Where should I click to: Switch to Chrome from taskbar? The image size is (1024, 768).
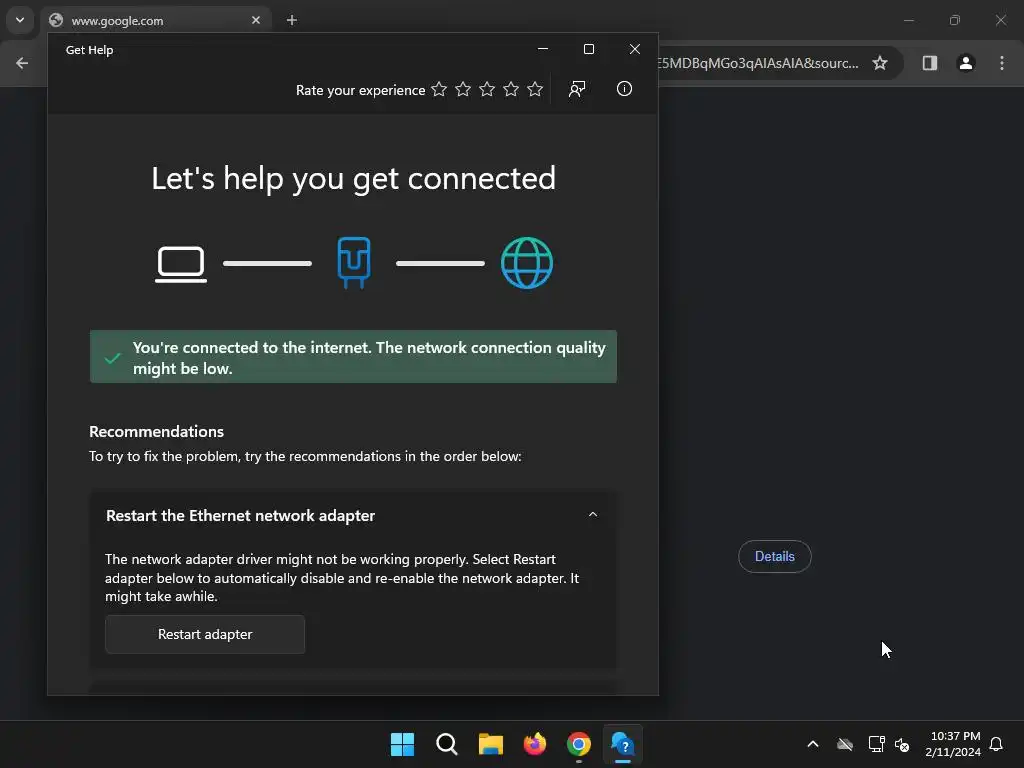(579, 744)
